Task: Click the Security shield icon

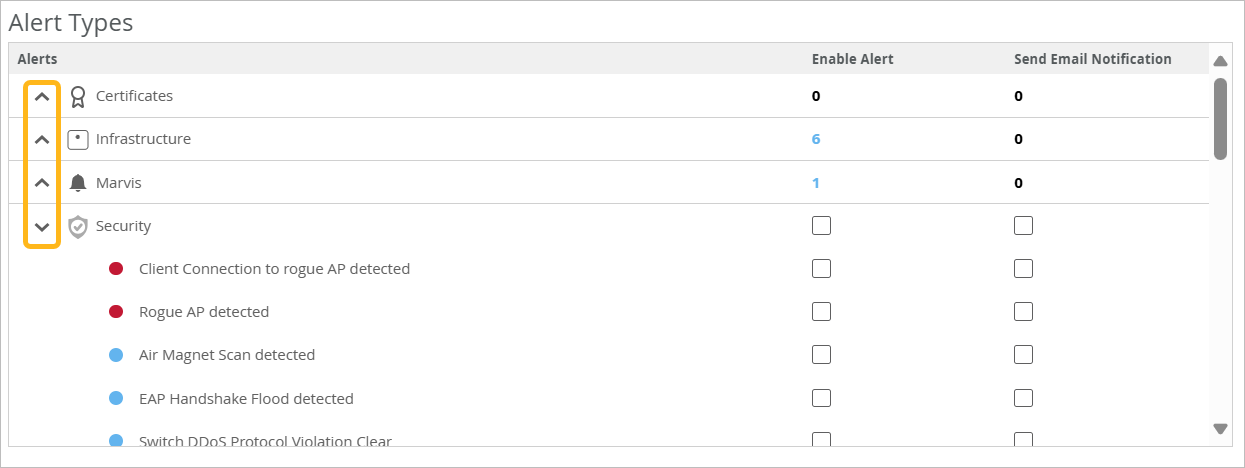Action: click(x=78, y=227)
